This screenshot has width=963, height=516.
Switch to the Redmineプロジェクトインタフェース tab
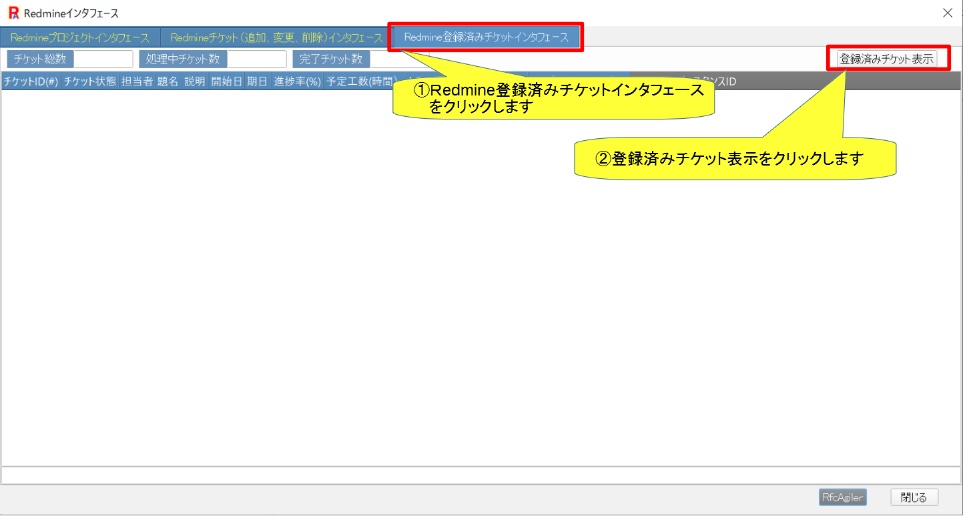(x=80, y=37)
